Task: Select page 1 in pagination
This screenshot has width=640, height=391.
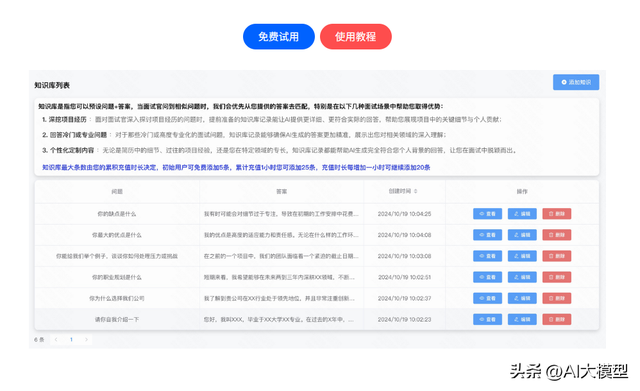Action: [71, 340]
